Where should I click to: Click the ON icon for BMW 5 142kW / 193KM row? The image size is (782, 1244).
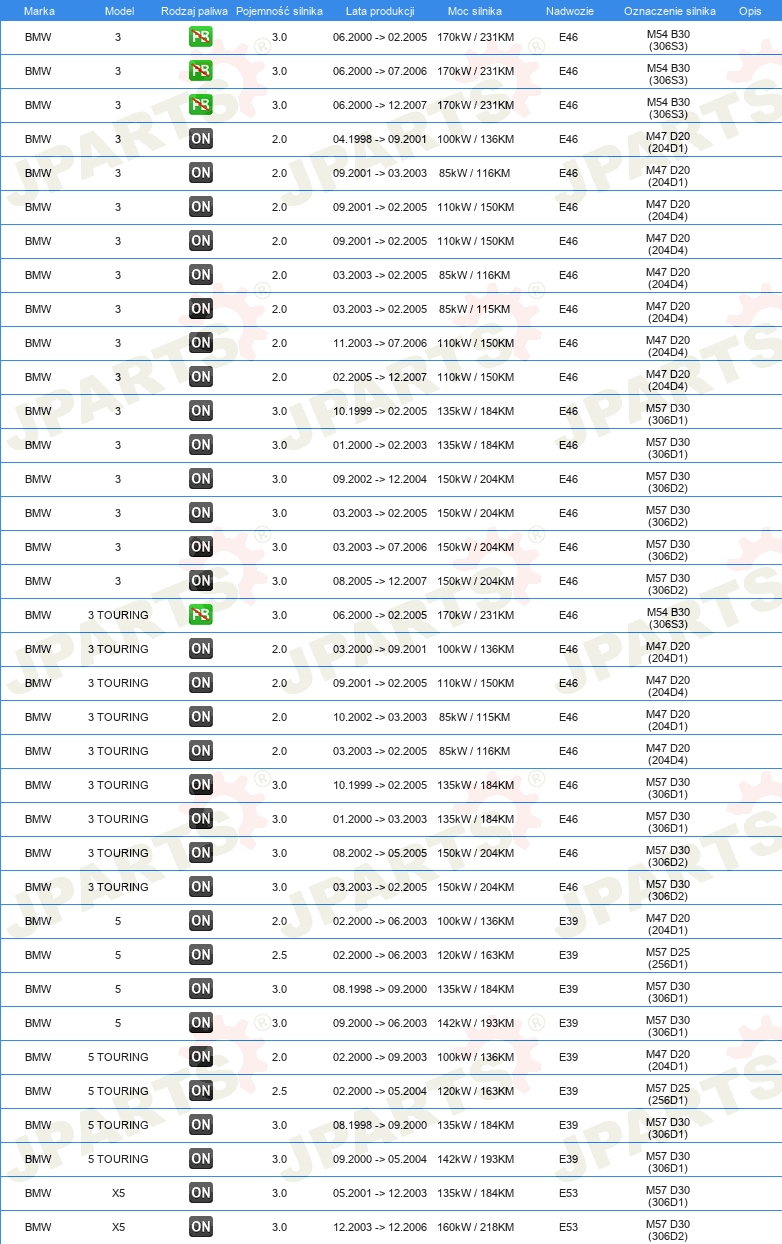coord(201,1023)
